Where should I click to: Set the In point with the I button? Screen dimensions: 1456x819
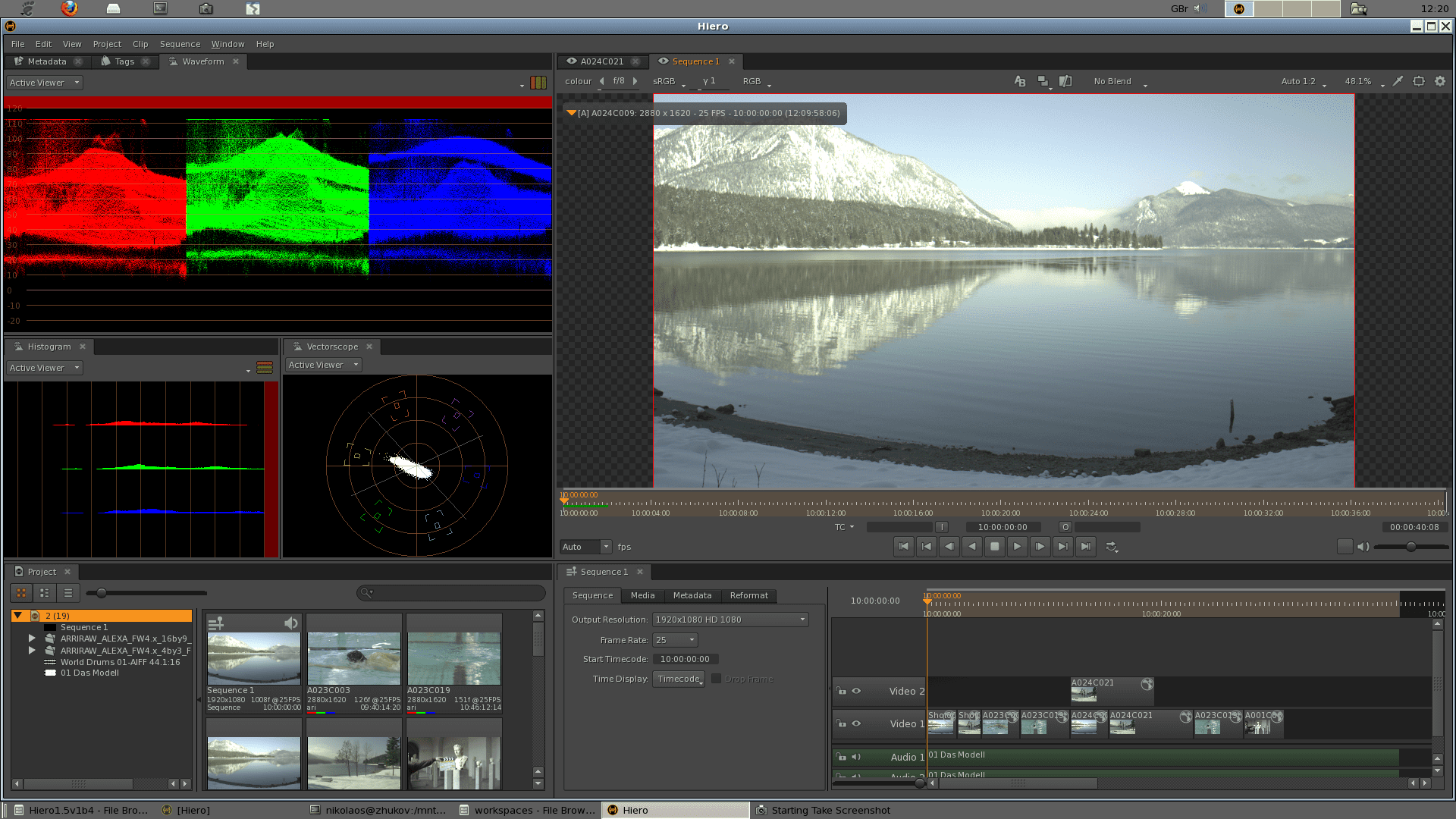click(x=942, y=527)
